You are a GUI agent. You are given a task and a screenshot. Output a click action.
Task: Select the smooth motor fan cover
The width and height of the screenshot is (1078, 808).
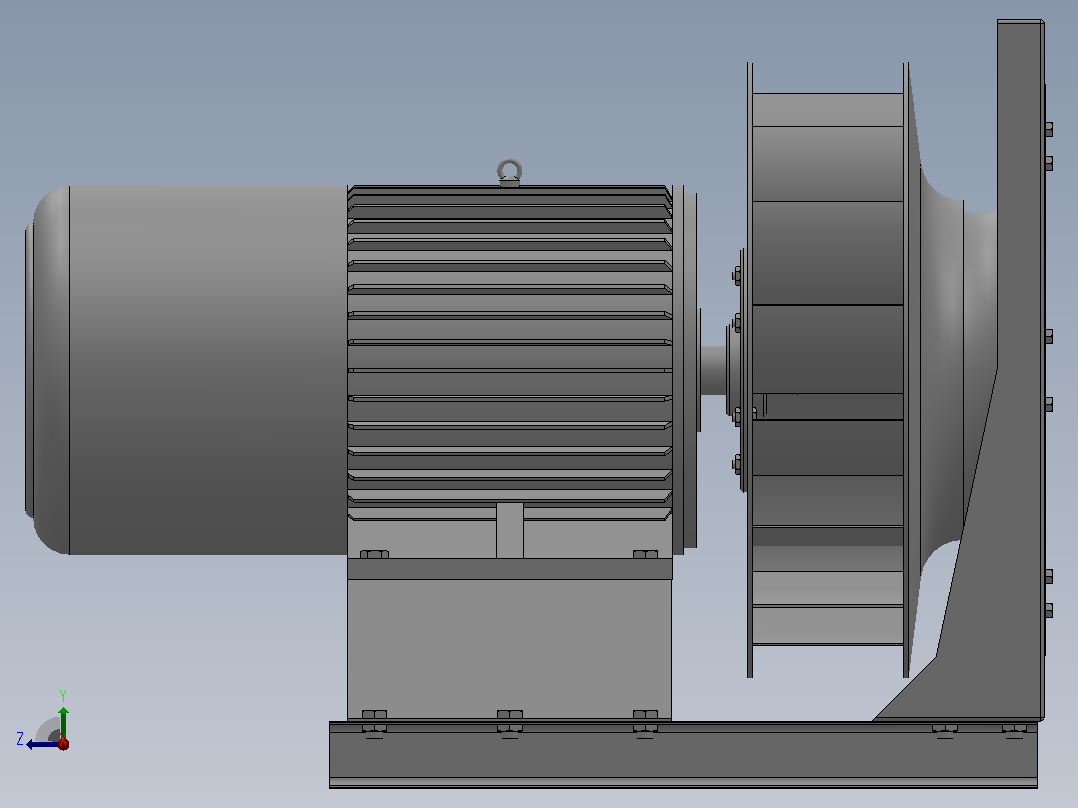click(x=187, y=370)
